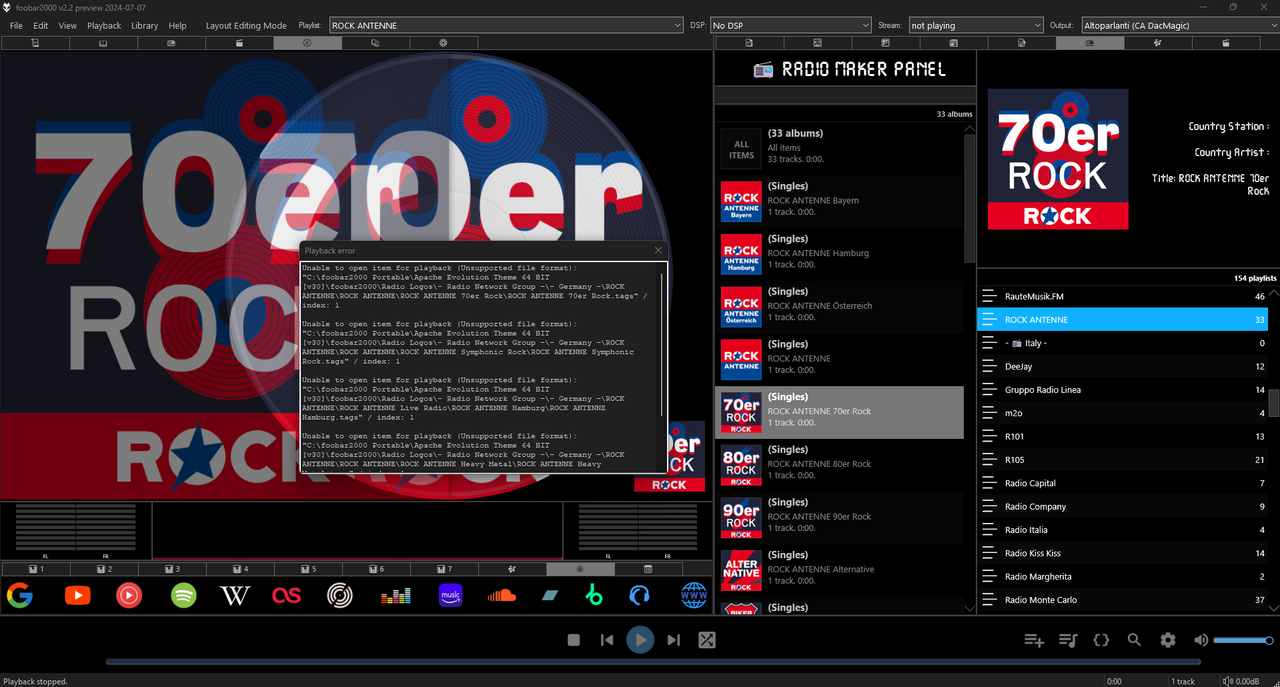
Task: Toggle shuffle playback order
Action: tap(707, 640)
